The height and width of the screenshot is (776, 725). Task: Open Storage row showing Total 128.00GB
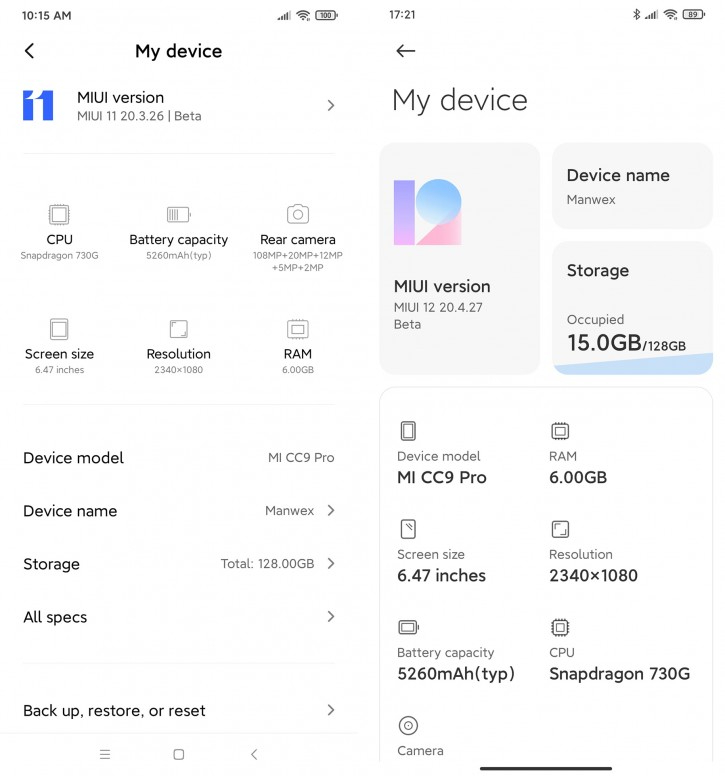(x=178, y=564)
